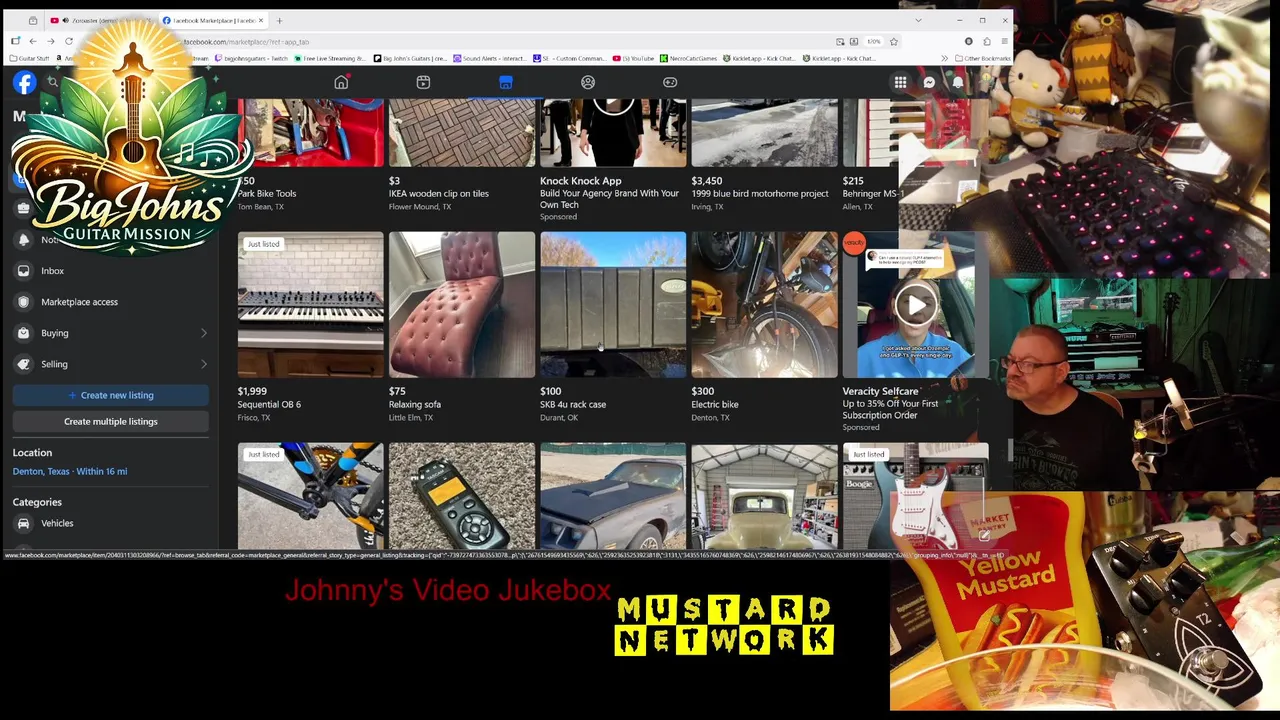The image size is (1280, 720).
Task: Close the Facebook Marketplace browser tab
Action: click(261, 20)
